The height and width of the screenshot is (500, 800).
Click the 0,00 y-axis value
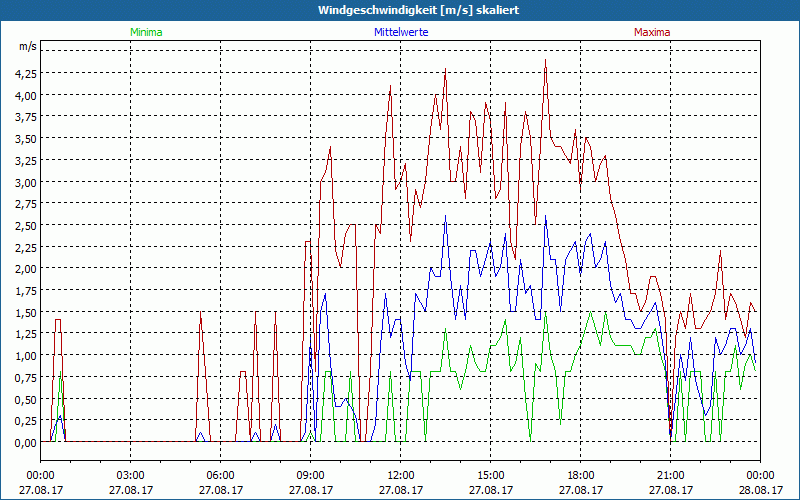point(26,442)
